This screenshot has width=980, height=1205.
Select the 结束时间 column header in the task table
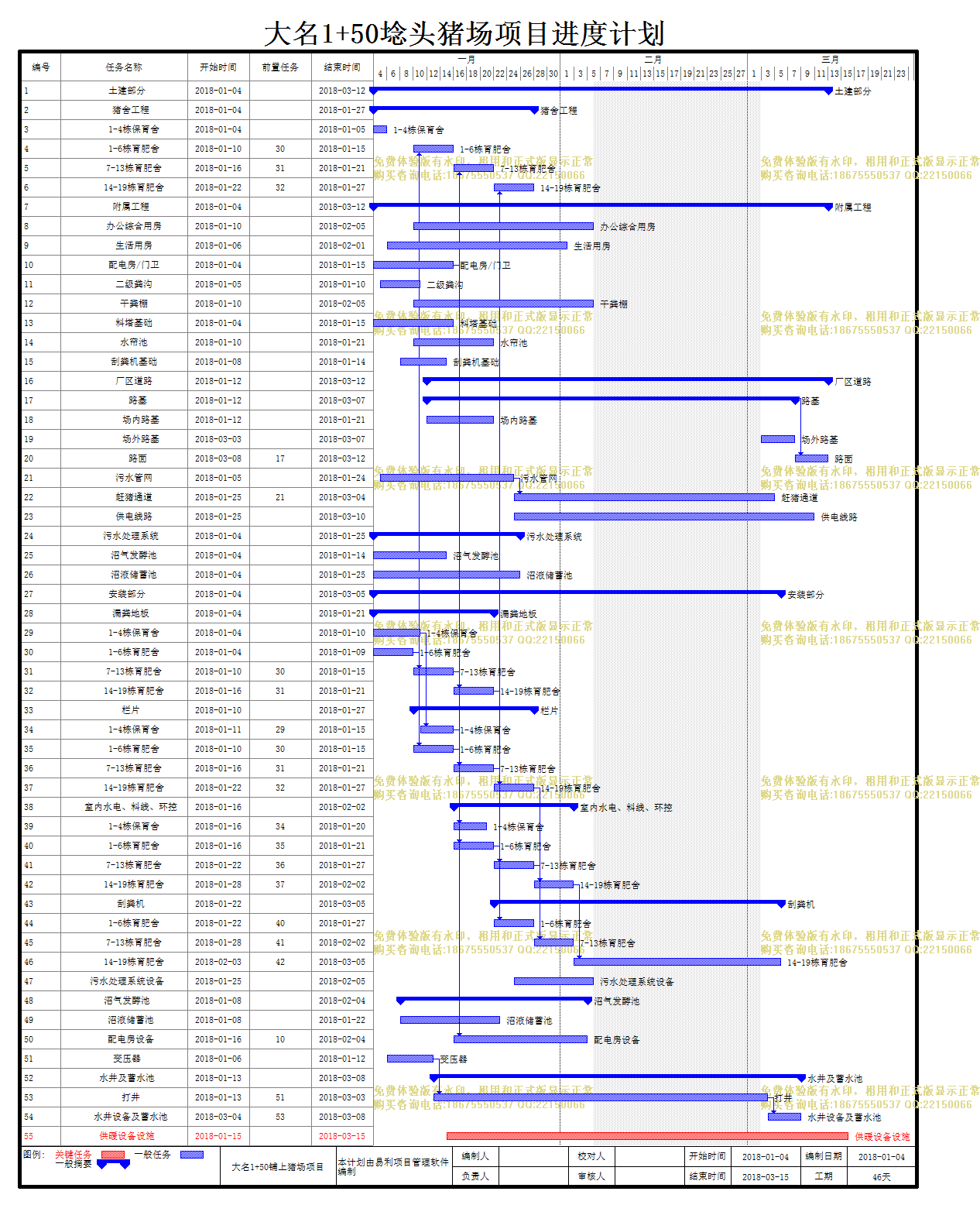pos(342,67)
